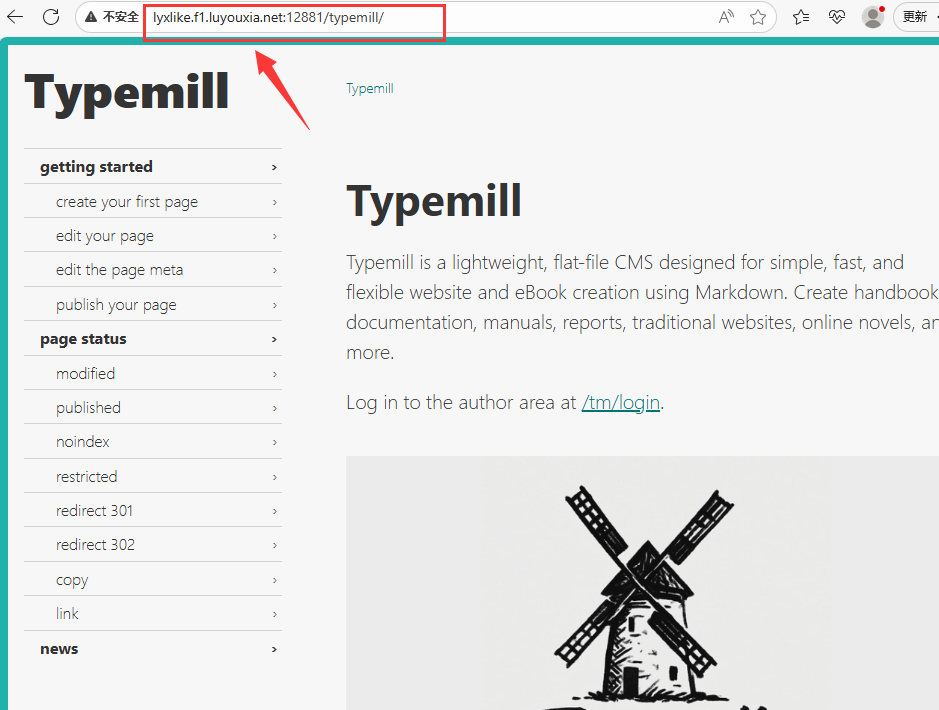
Task: Activate the Read Aloud icon in address bar
Action: pyautogui.click(x=726, y=17)
